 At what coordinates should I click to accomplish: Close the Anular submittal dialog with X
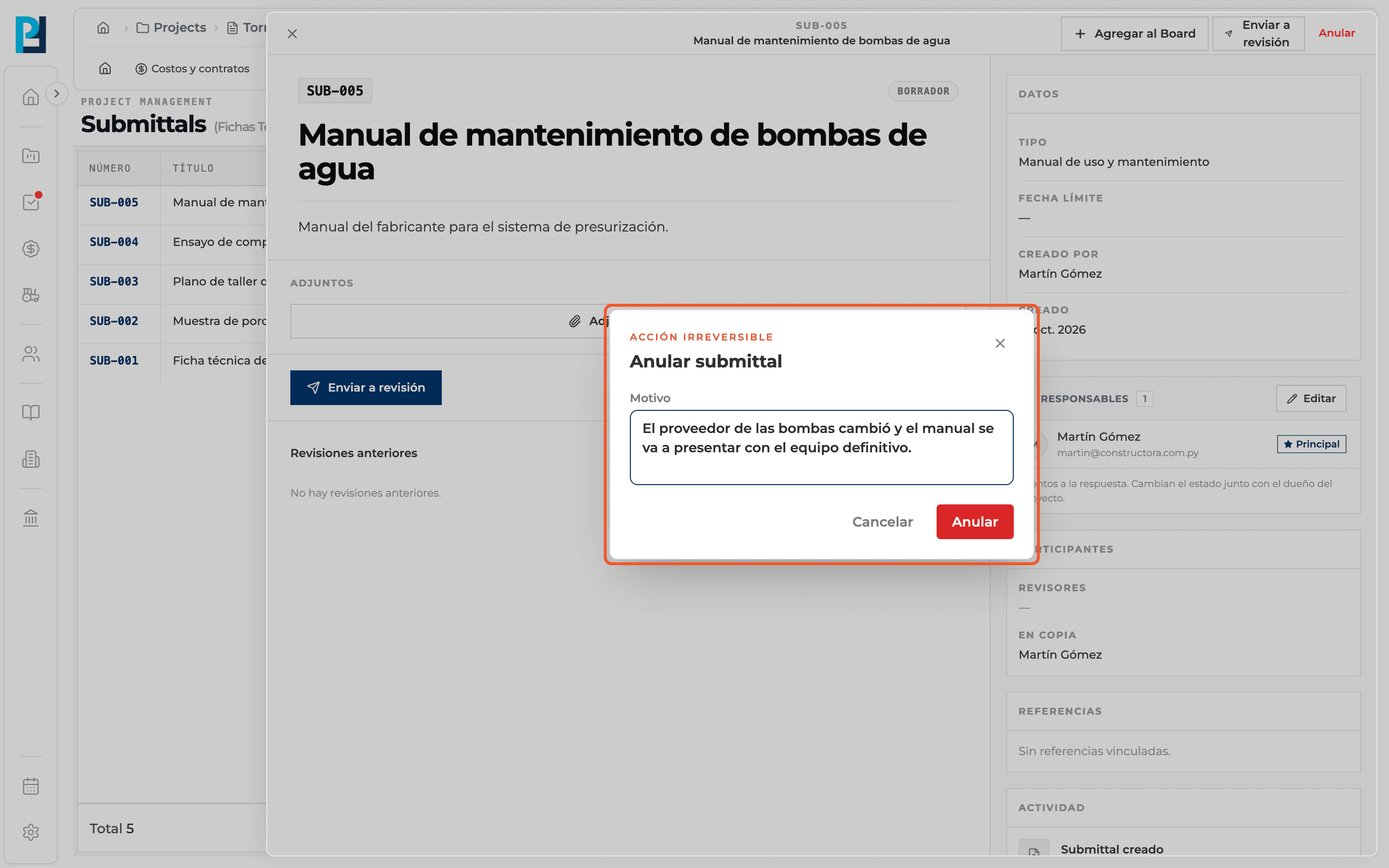coord(1000,343)
